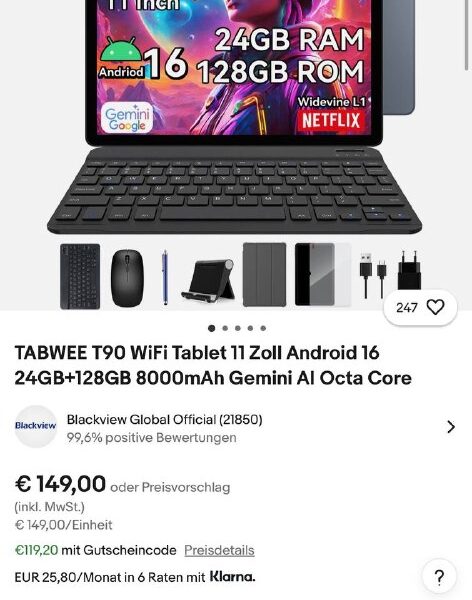Select the fifth carousel dot

[263, 328]
